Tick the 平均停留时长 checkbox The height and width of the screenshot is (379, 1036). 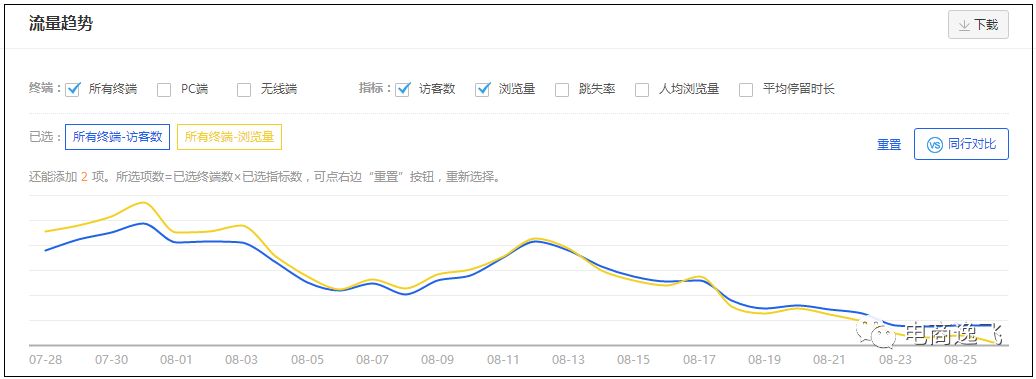(746, 89)
